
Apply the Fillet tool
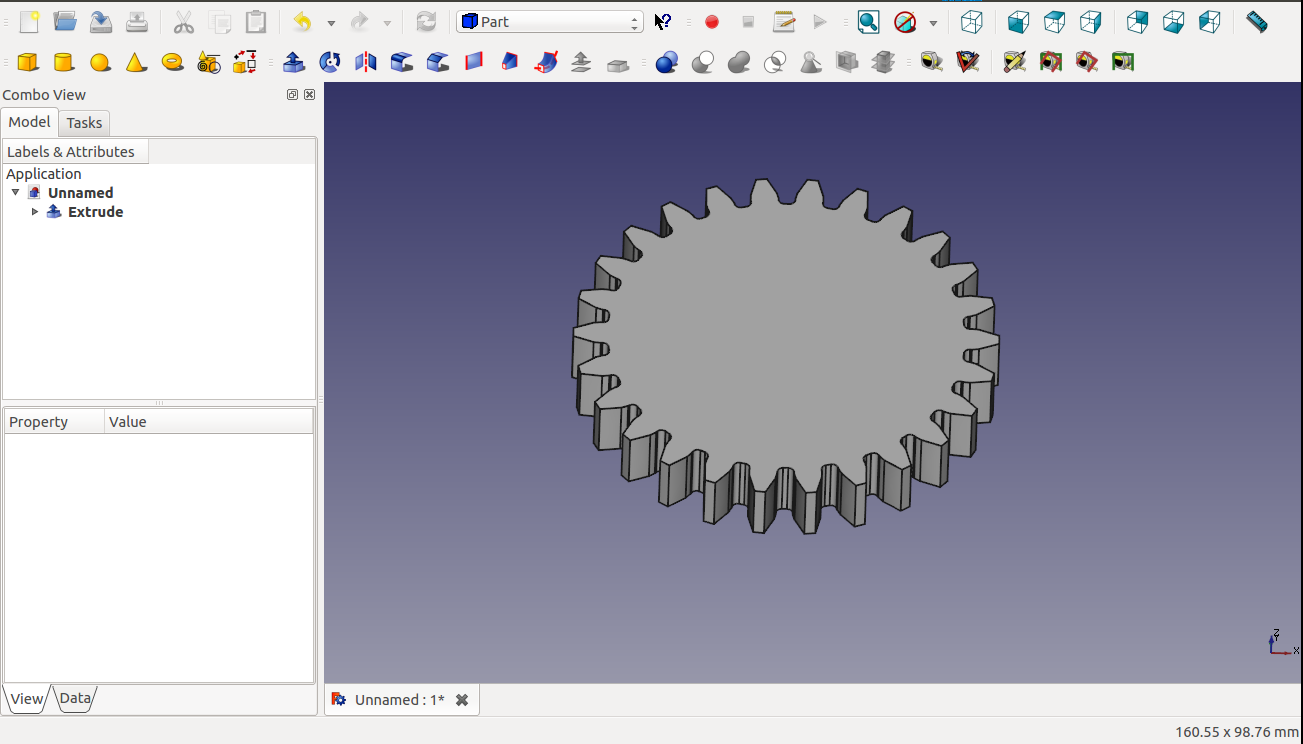(402, 63)
